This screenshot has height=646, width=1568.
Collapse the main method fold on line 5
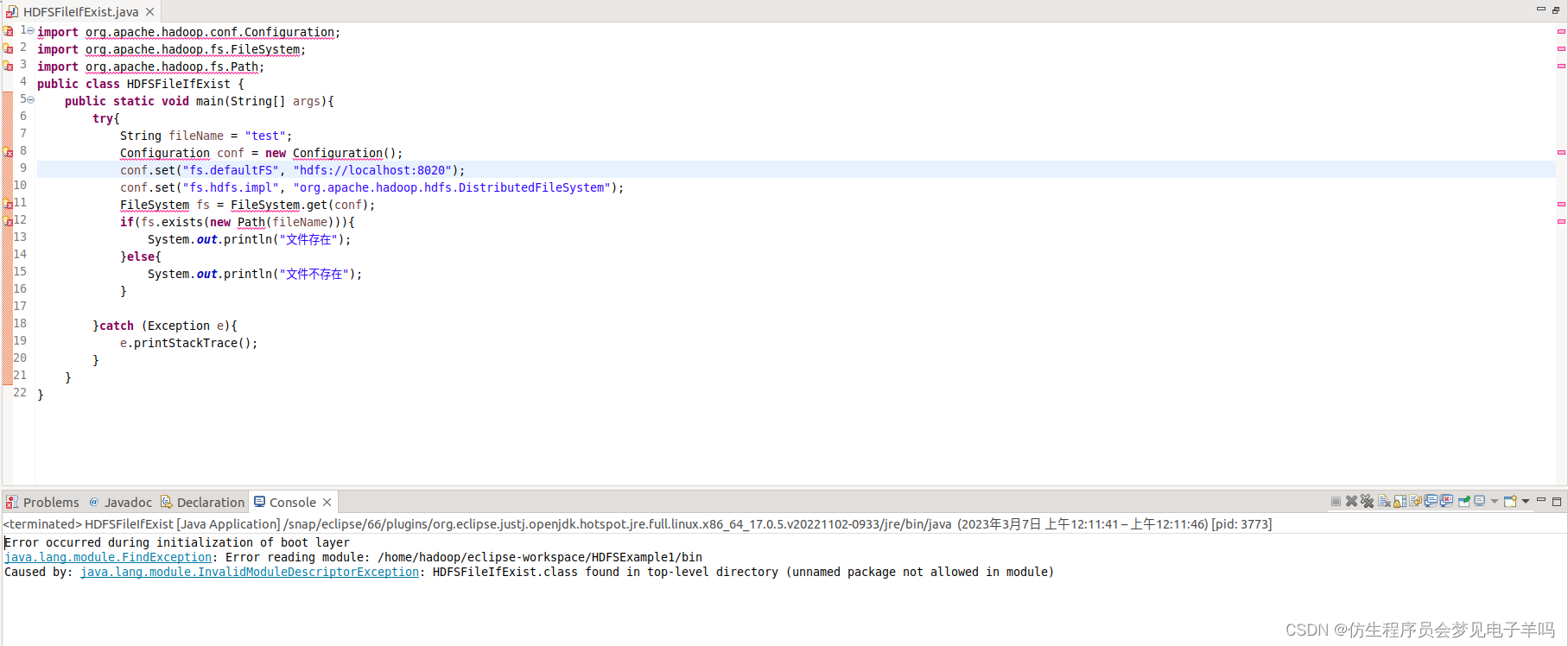pos(30,99)
